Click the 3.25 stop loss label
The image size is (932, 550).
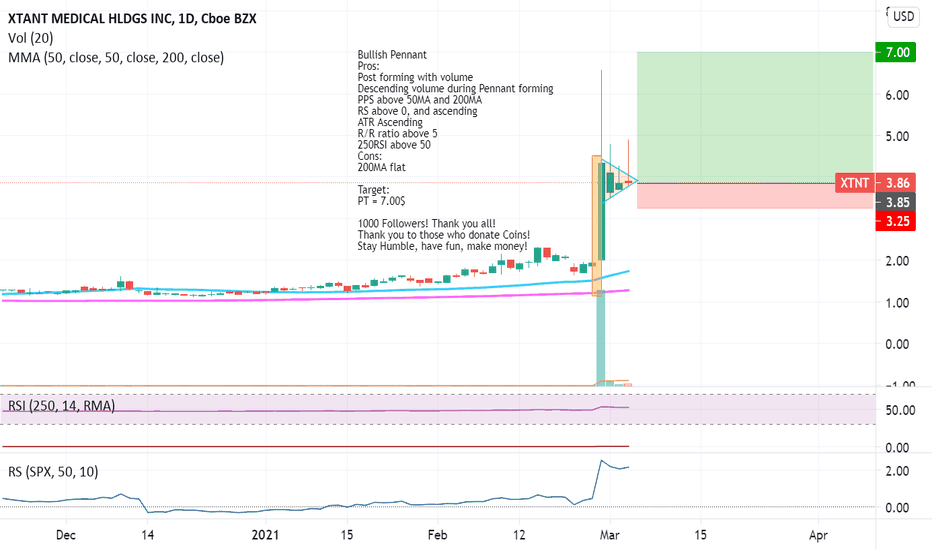pos(896,221)
